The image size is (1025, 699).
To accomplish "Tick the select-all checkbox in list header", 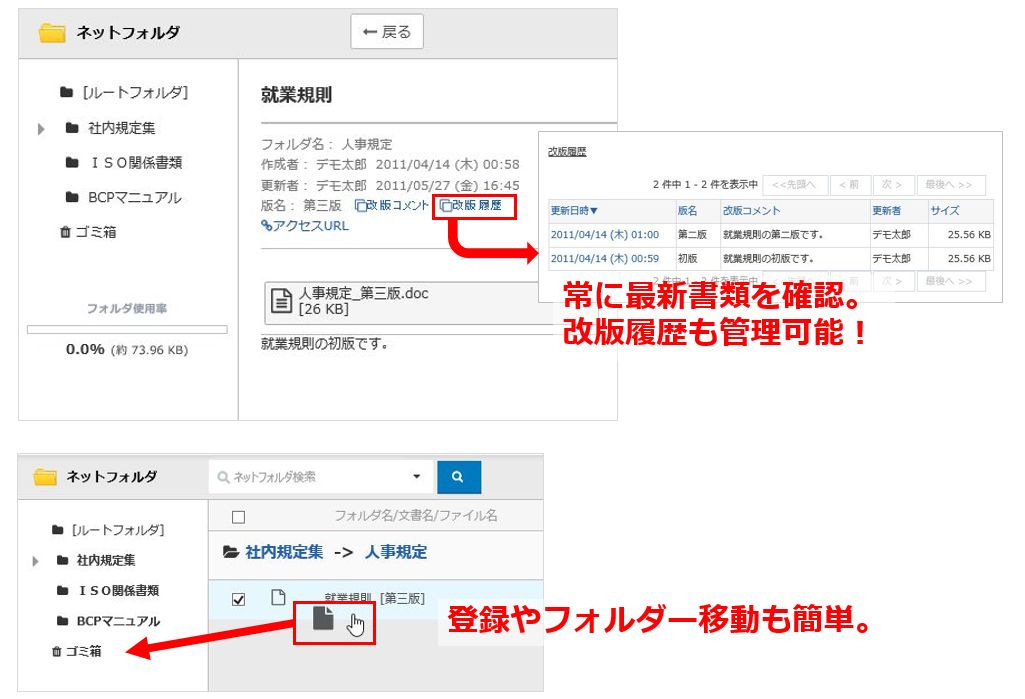I will (x=238, y=517).
